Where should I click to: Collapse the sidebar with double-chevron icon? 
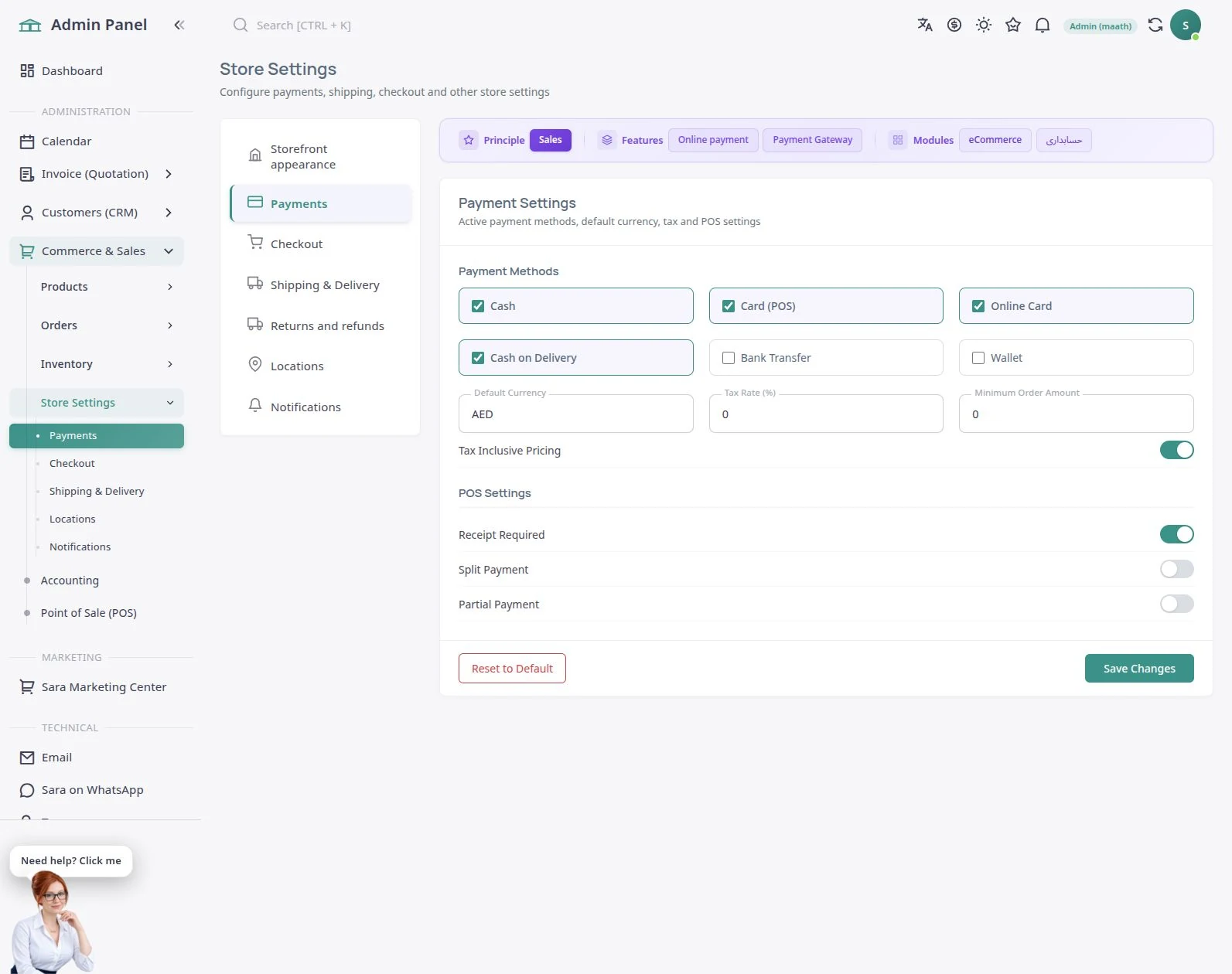[x=179, y=25]
